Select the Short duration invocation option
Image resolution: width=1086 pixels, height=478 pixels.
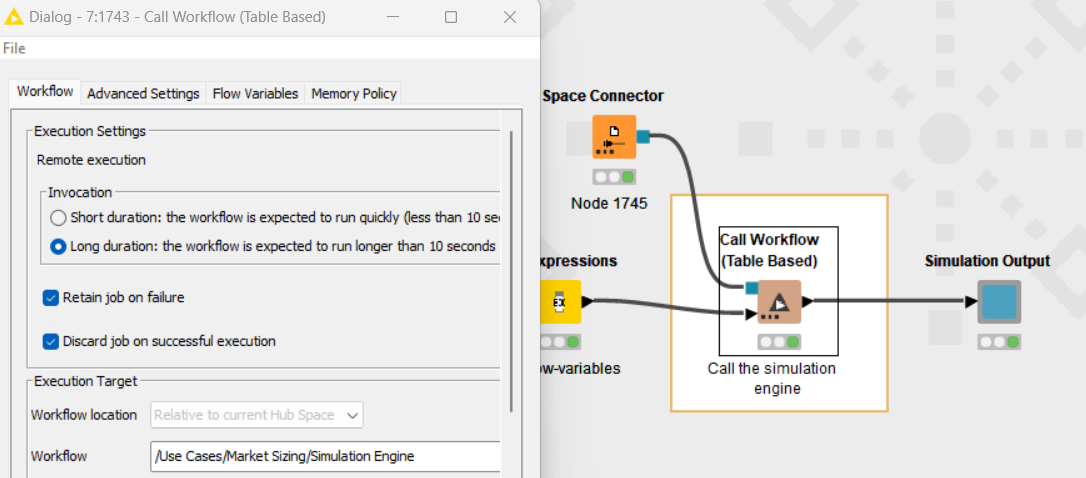coord(59,218)
